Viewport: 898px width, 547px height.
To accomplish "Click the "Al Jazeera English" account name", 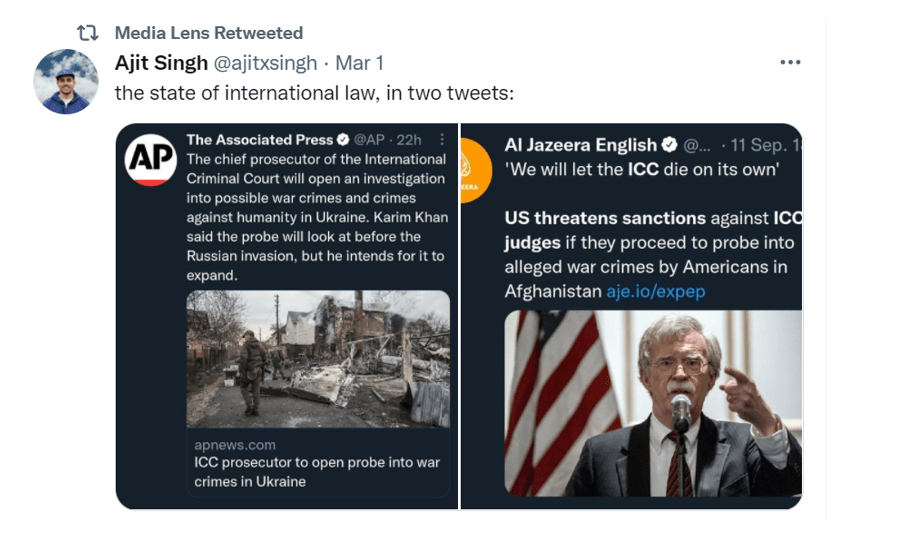I will click(581, 145).
